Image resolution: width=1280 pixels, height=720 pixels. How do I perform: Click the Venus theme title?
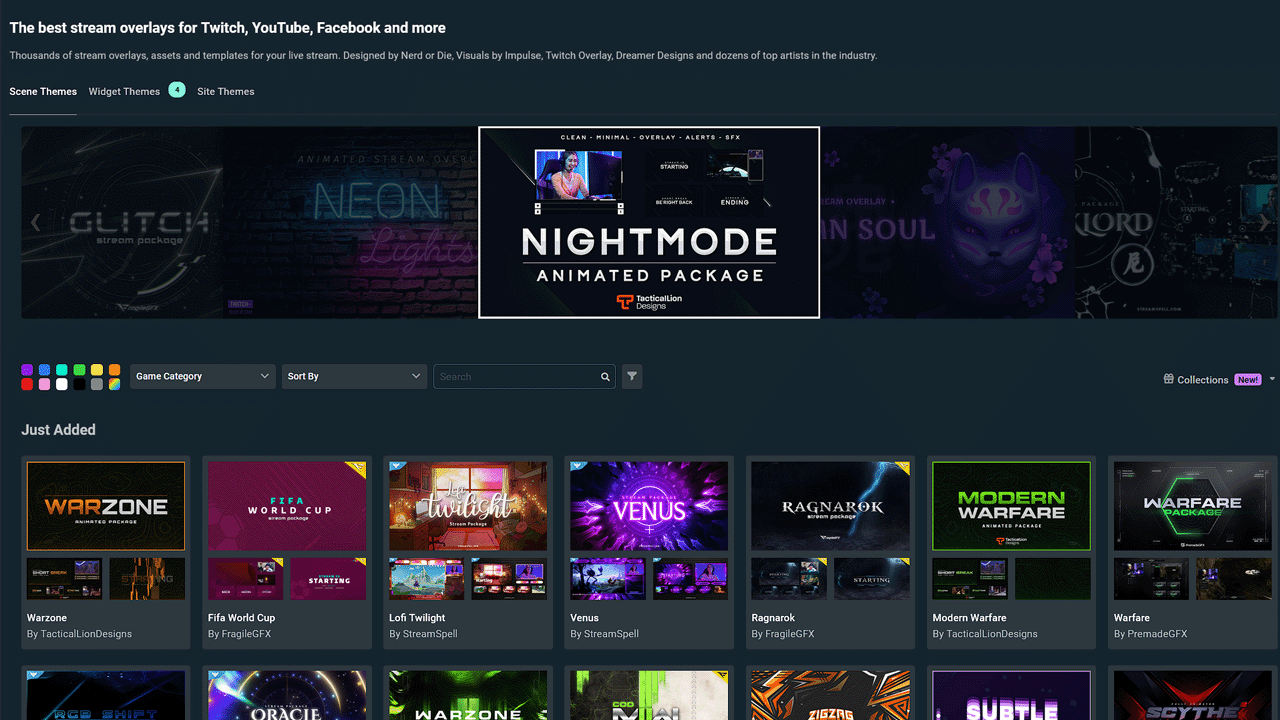pos(585,618)
